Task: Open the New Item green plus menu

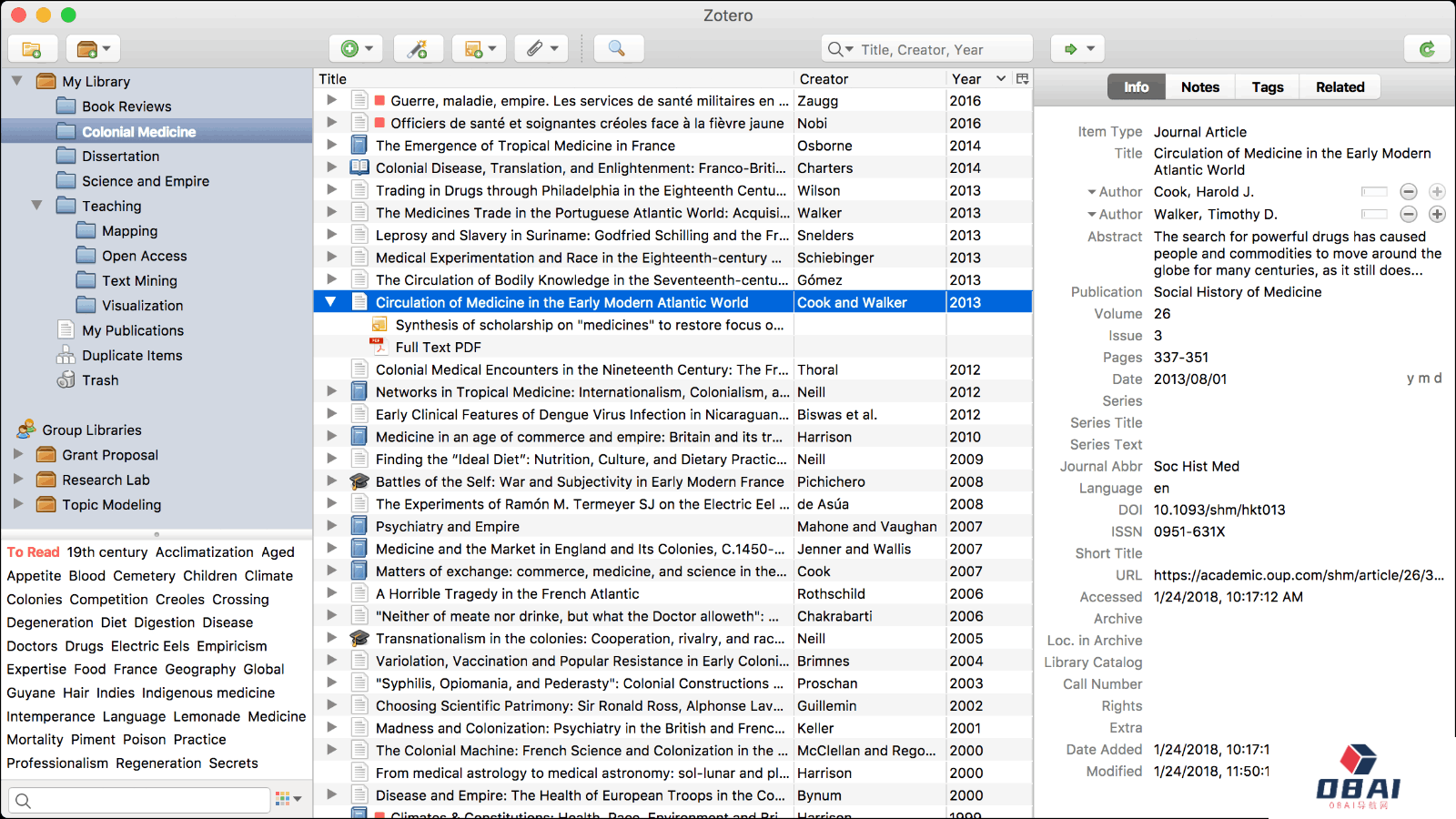Action: click(x=357, y=49)
